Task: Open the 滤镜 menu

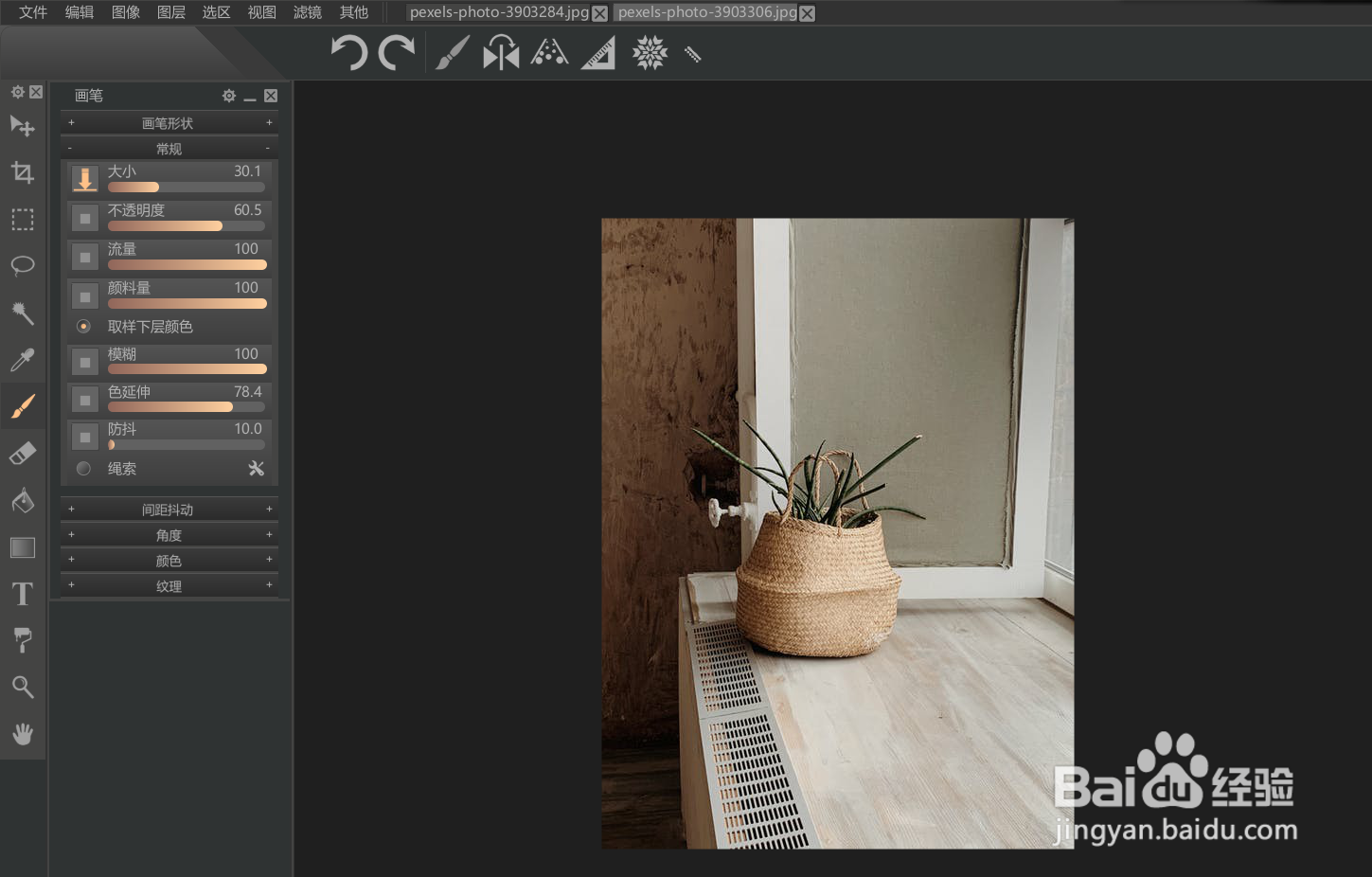Action: coord(308,12)
